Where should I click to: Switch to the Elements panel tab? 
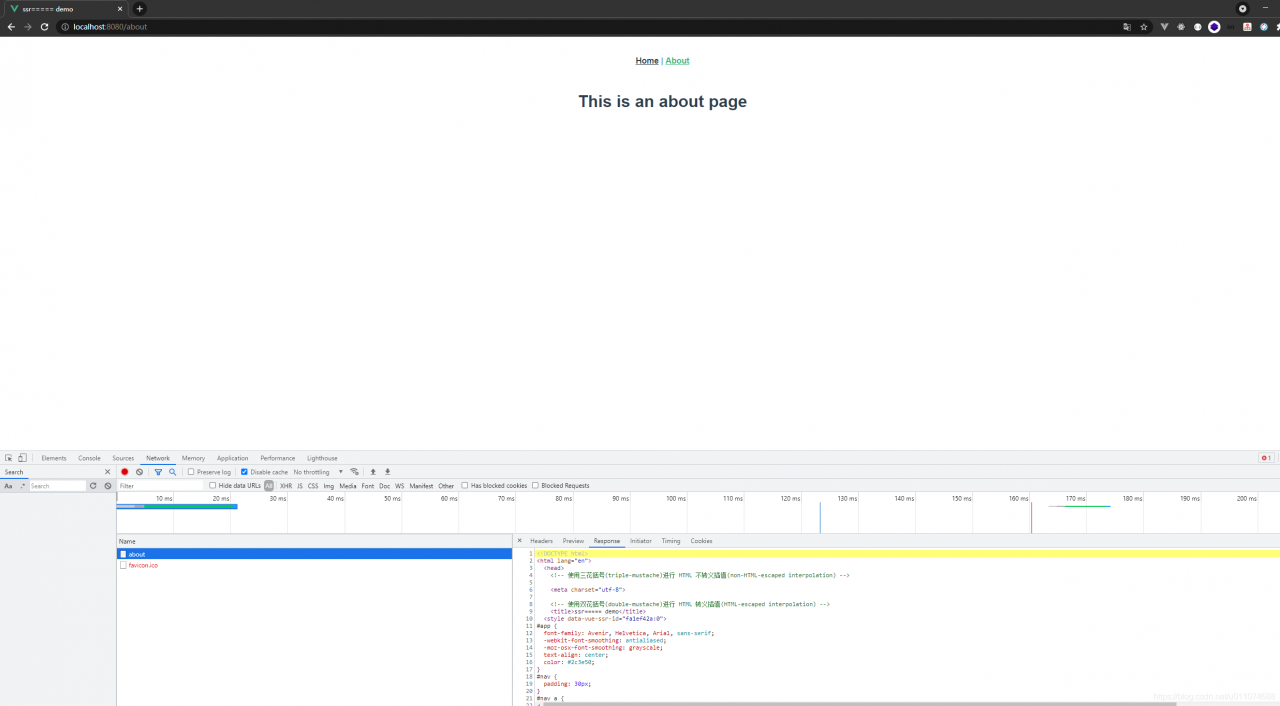coord(54,458)
